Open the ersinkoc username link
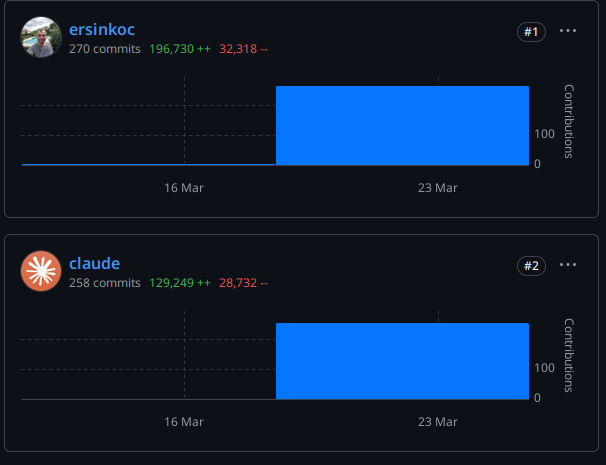 tap(102, 29)
